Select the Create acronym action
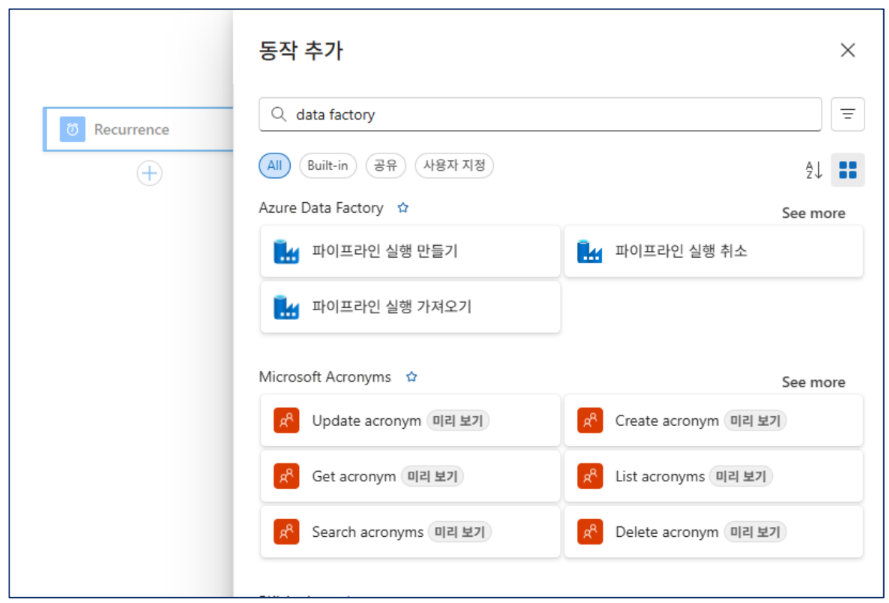Screen dimensions: 889x603 click(x=714, y=421)
